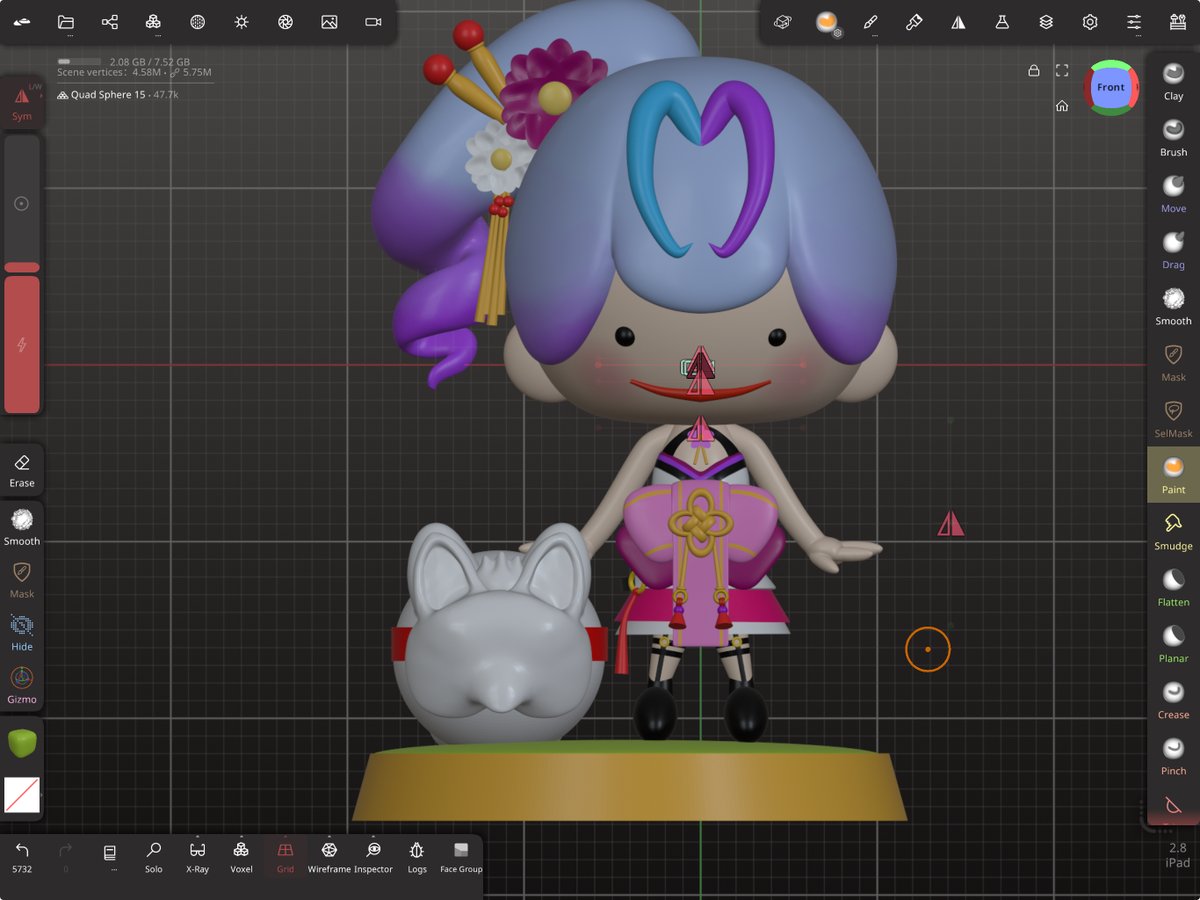Select the Planar tool
Viewport: 1200px width, 900px height.
(1173, 644)
